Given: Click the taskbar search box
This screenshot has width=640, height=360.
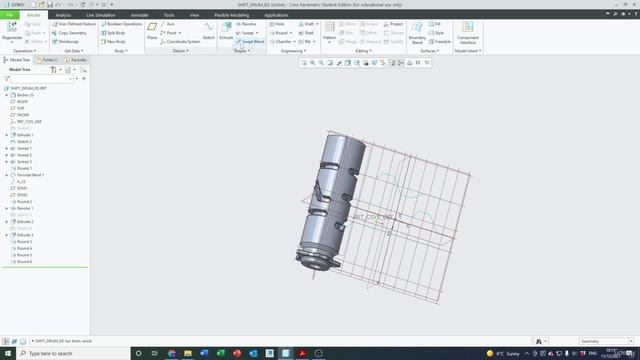Looking at the screenshot, I should click(73, 353).
